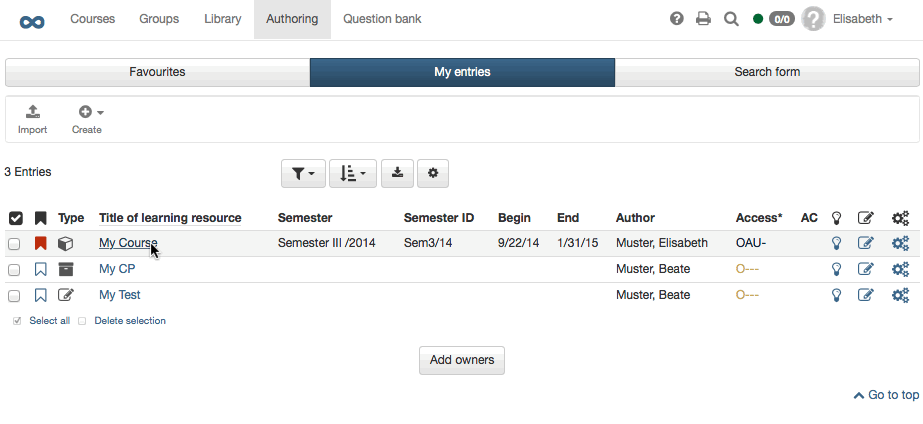The width and height of the screenshot is (923, 424).
Task: Open the My CP link
Action: tap(117, 269)
